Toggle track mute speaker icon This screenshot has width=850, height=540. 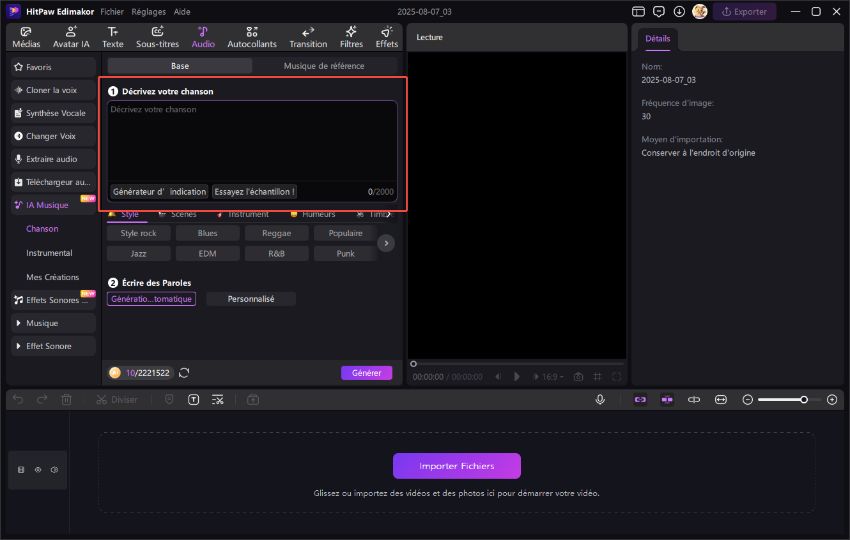(x=54, y=470)
